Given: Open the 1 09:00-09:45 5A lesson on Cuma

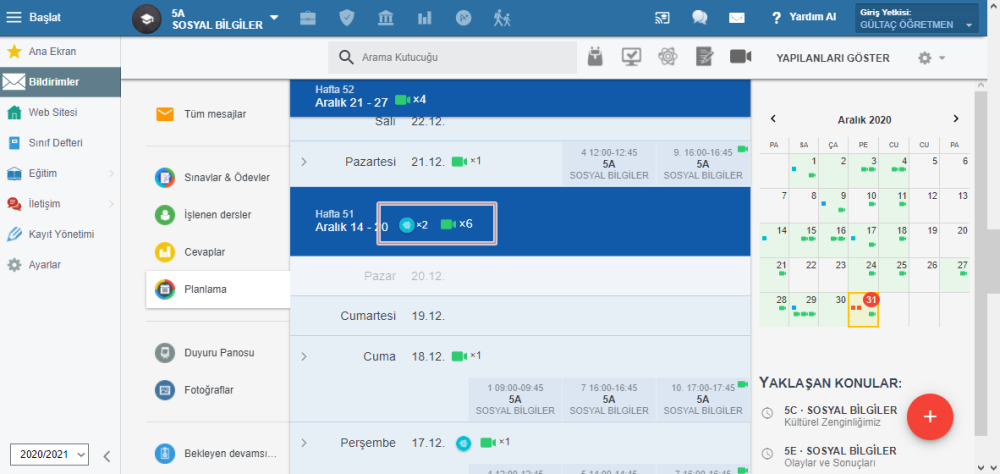Looking at the screenshot, I should click(x=515, y=399).
